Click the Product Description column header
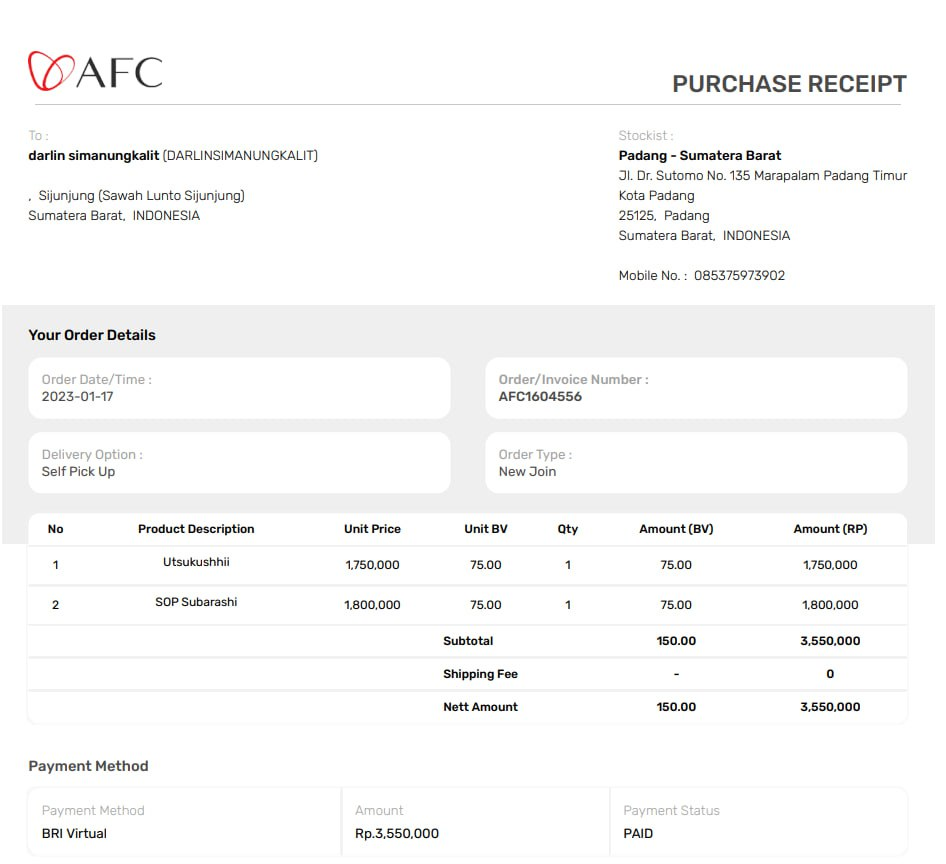This screenshot has width=946, height=864. tap(196, 529)
